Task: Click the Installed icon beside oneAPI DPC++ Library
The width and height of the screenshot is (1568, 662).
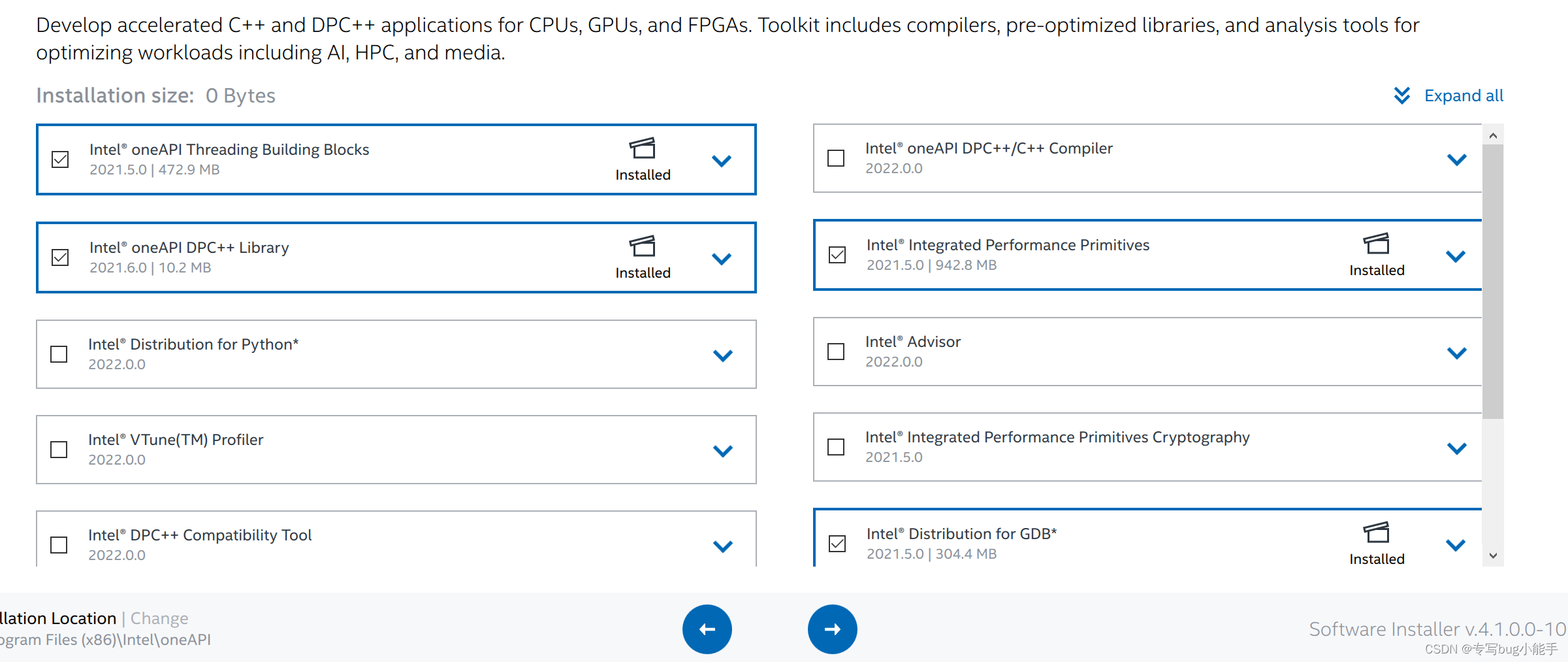Action: point(643,248)
